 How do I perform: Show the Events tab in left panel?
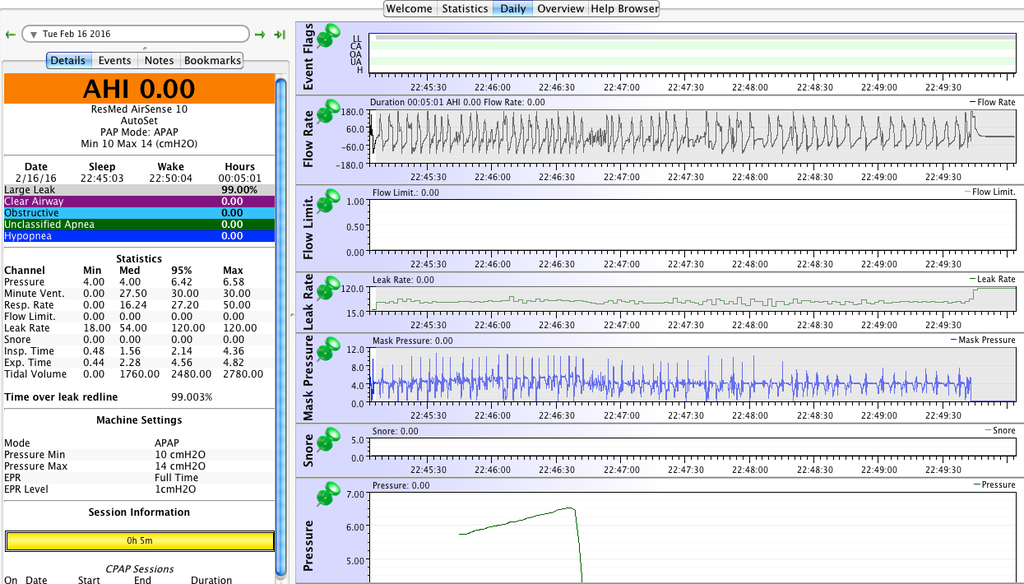114,61
